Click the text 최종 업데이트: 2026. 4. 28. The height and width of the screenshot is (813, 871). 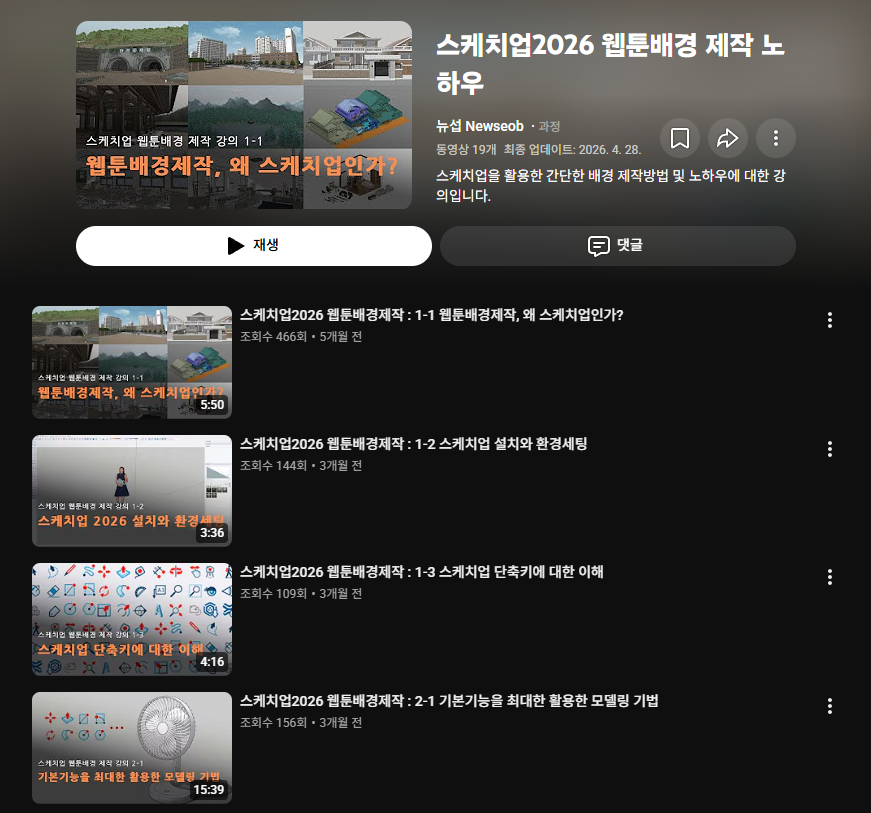[573, 149]
